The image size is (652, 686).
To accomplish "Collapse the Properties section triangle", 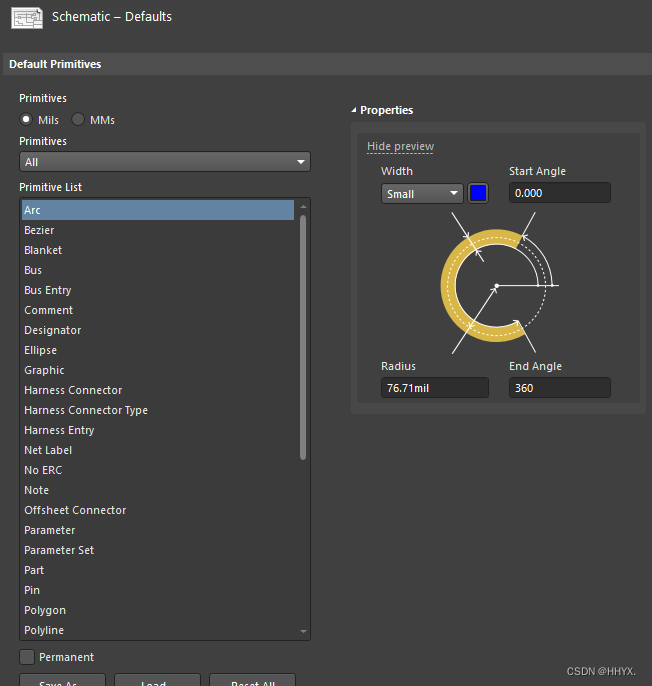I will pos(354,110).
